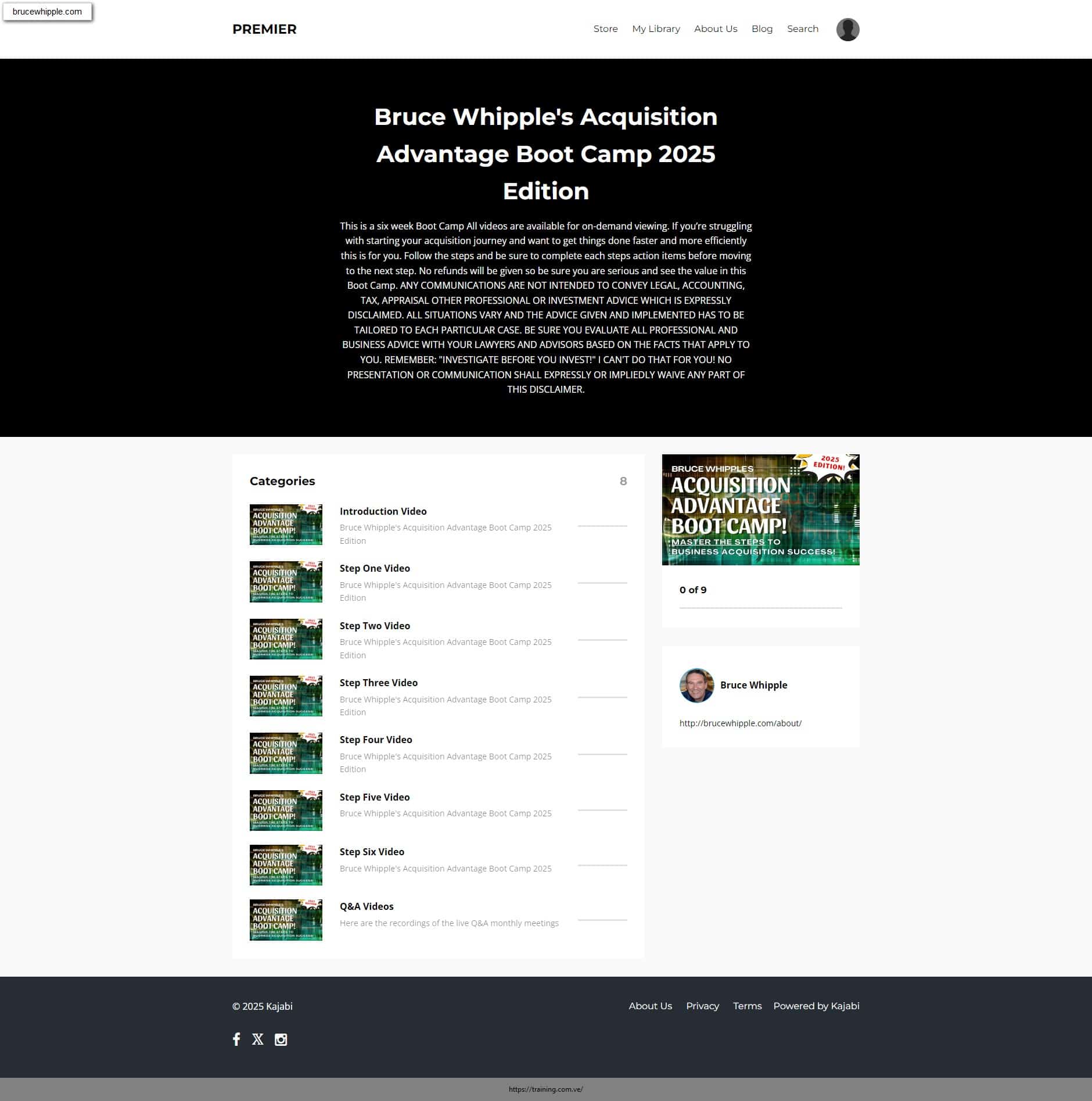
Task: Click Powered by Kajabi link
Action: pyautogui.click(x=816, y=1006)
